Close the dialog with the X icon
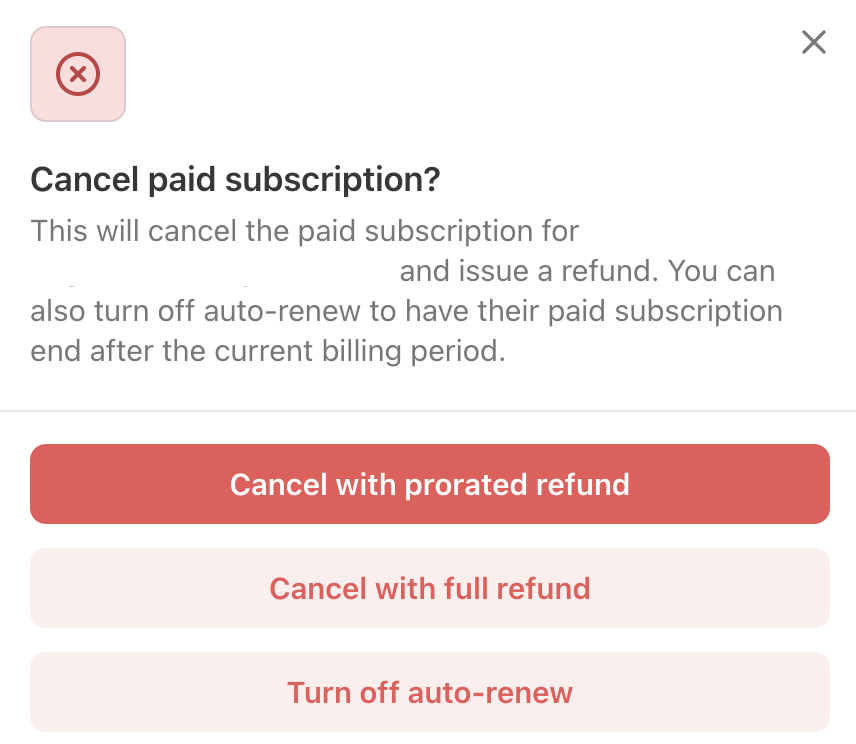This screenshot has height=744, width=856. click(813, 42)
